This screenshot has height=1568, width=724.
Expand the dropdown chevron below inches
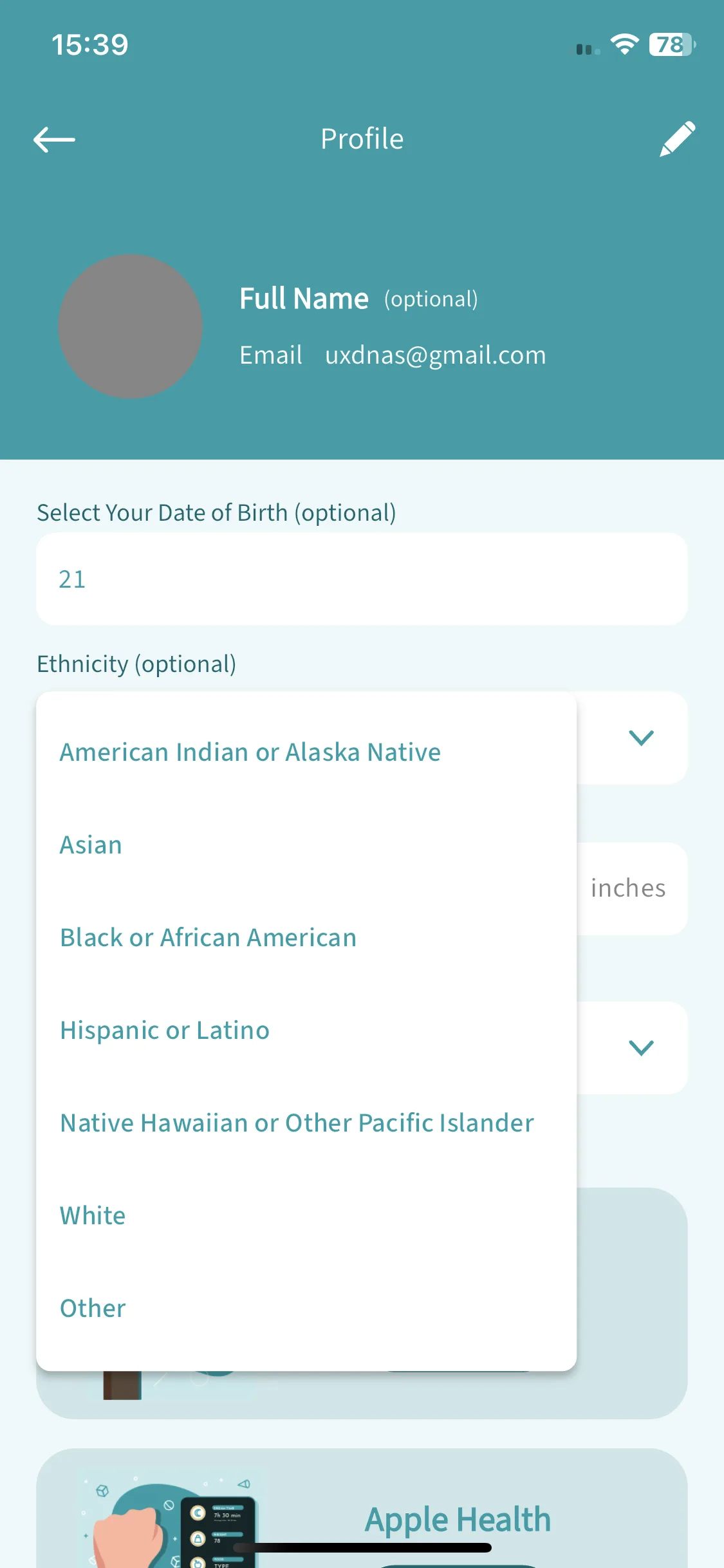click(641, 1048)
